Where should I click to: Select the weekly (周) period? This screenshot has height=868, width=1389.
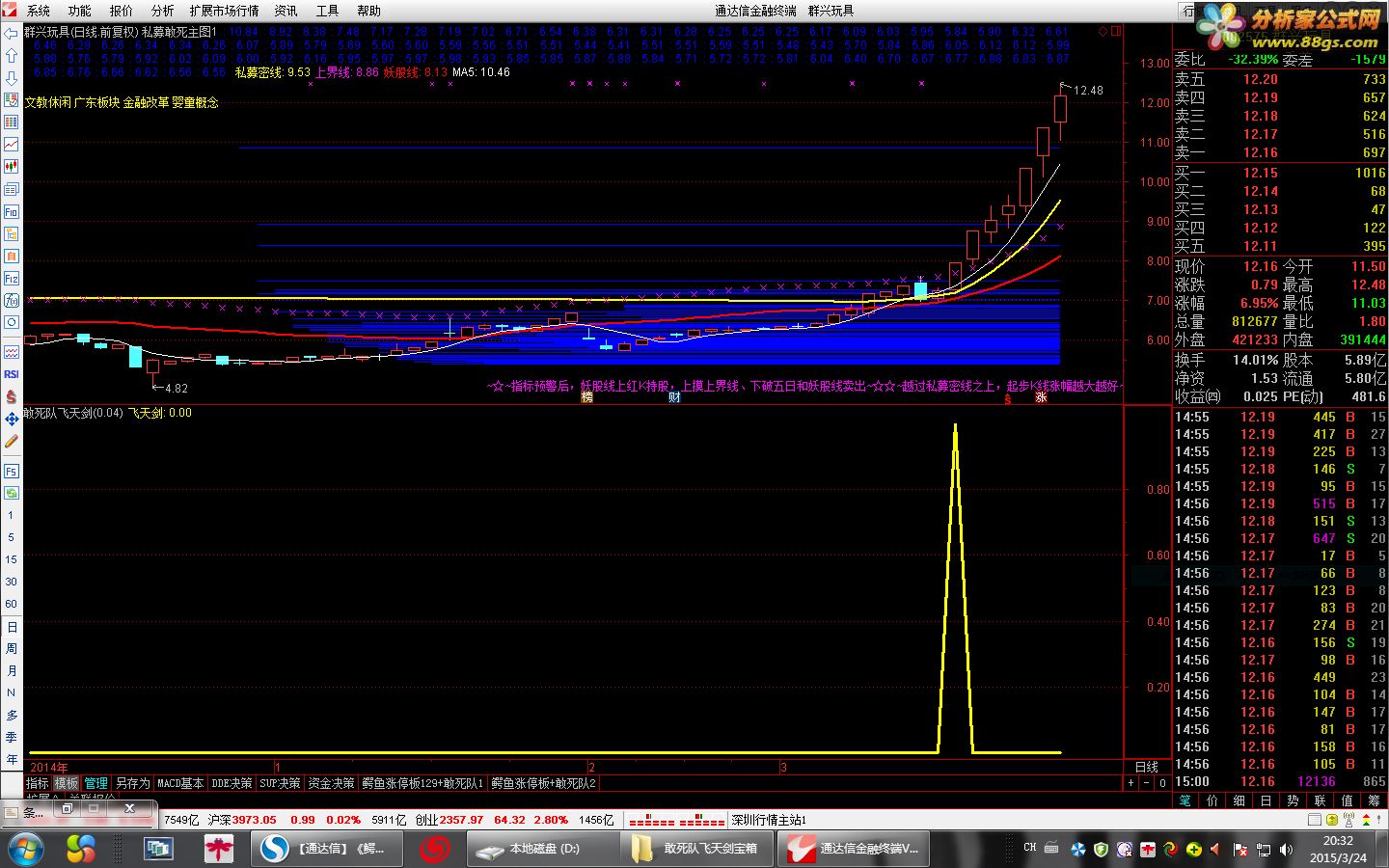coord(12,649)
